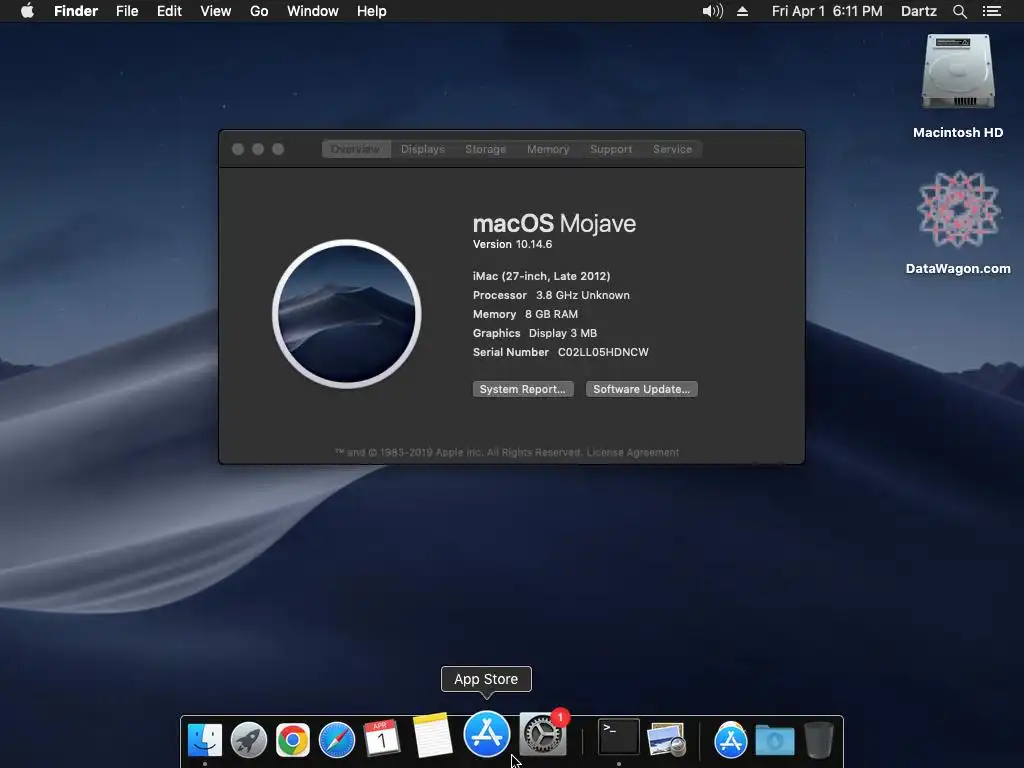Launch Launchpad rocket icon in Dock

[249, 740]
